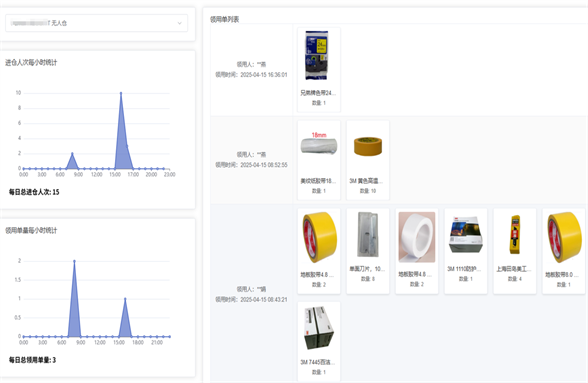Screen dimensions: 588x383
Task: Select the product name 3M 7445百洁…
Action: (x=318, y=362)
